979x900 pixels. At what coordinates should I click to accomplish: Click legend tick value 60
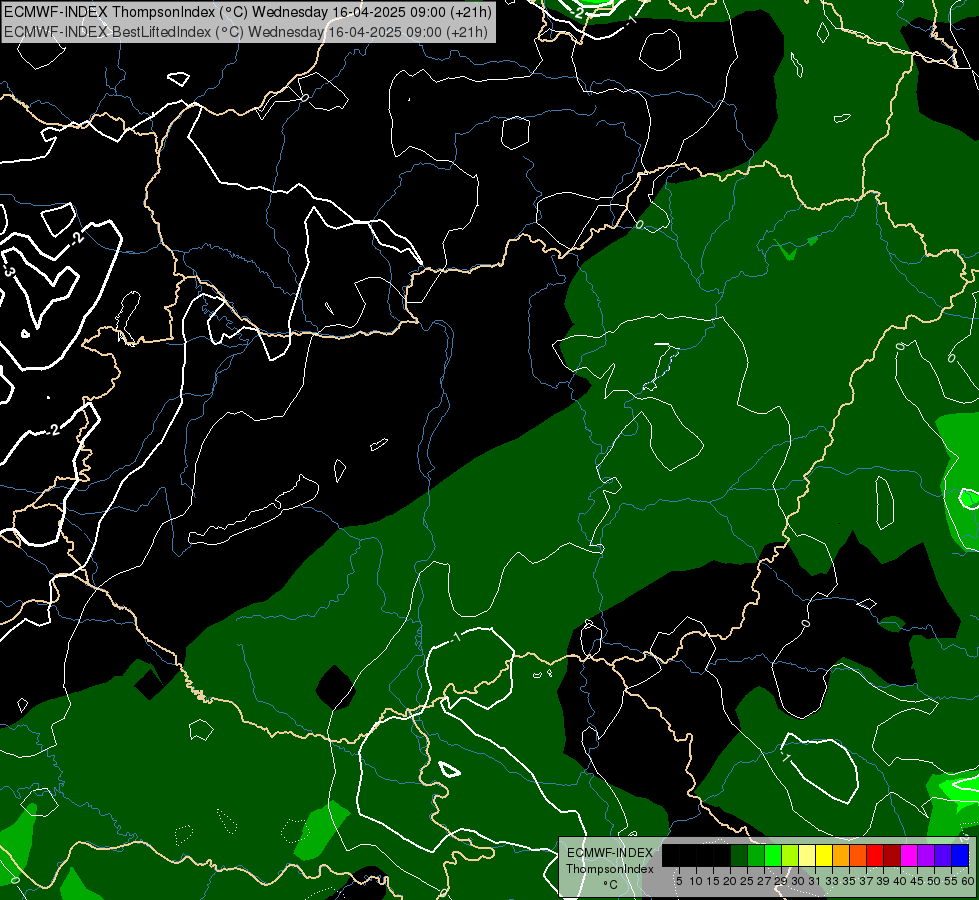(x=968, y=881)
